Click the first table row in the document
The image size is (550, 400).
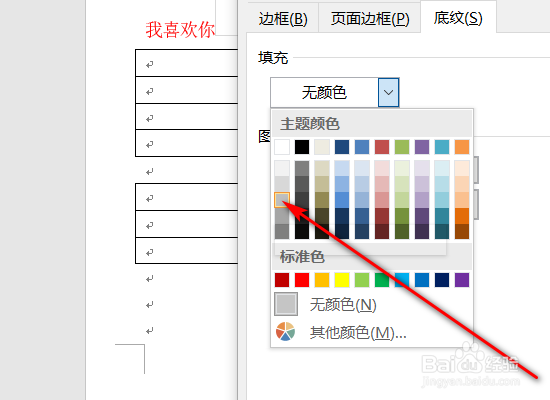coord(187,63)
